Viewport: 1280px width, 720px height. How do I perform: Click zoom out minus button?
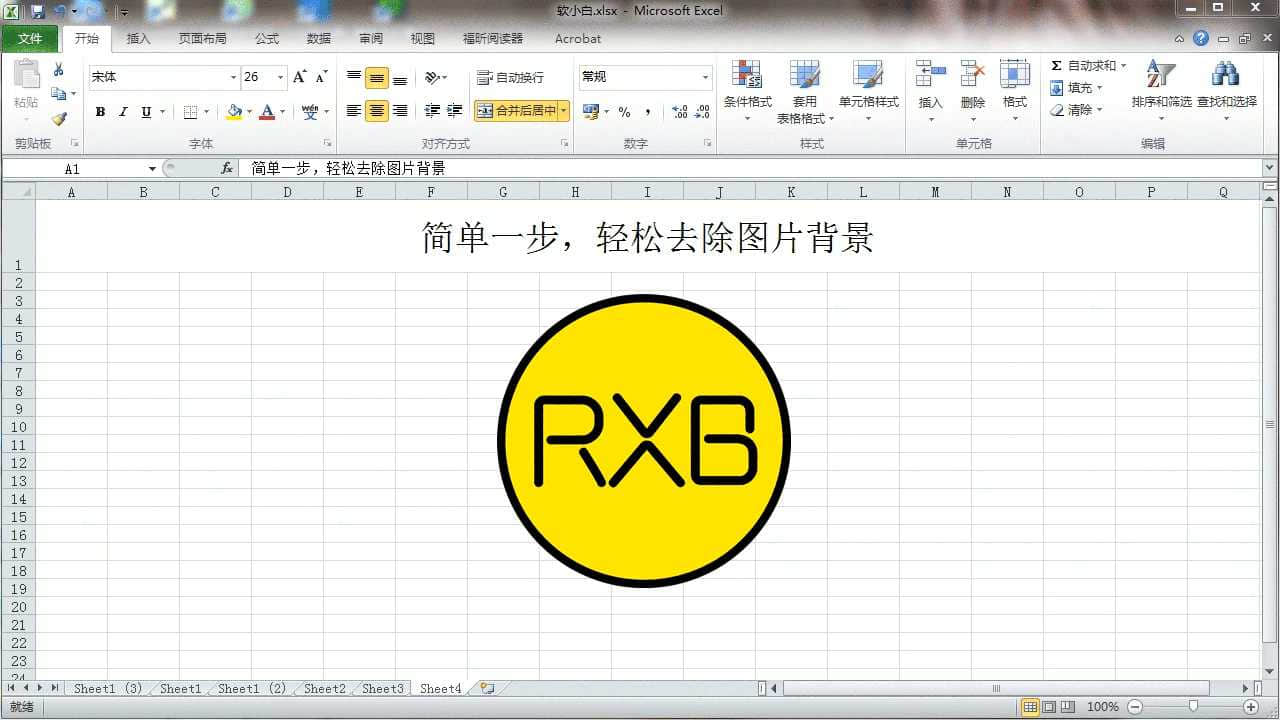coord(1134,707)
